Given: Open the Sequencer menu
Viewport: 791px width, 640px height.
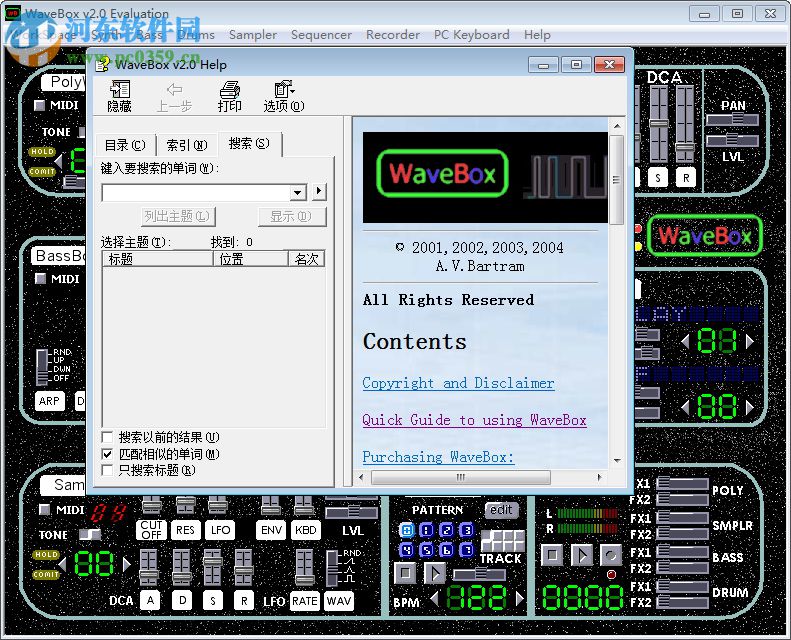Looking at the screenshot, I should 321,35.
